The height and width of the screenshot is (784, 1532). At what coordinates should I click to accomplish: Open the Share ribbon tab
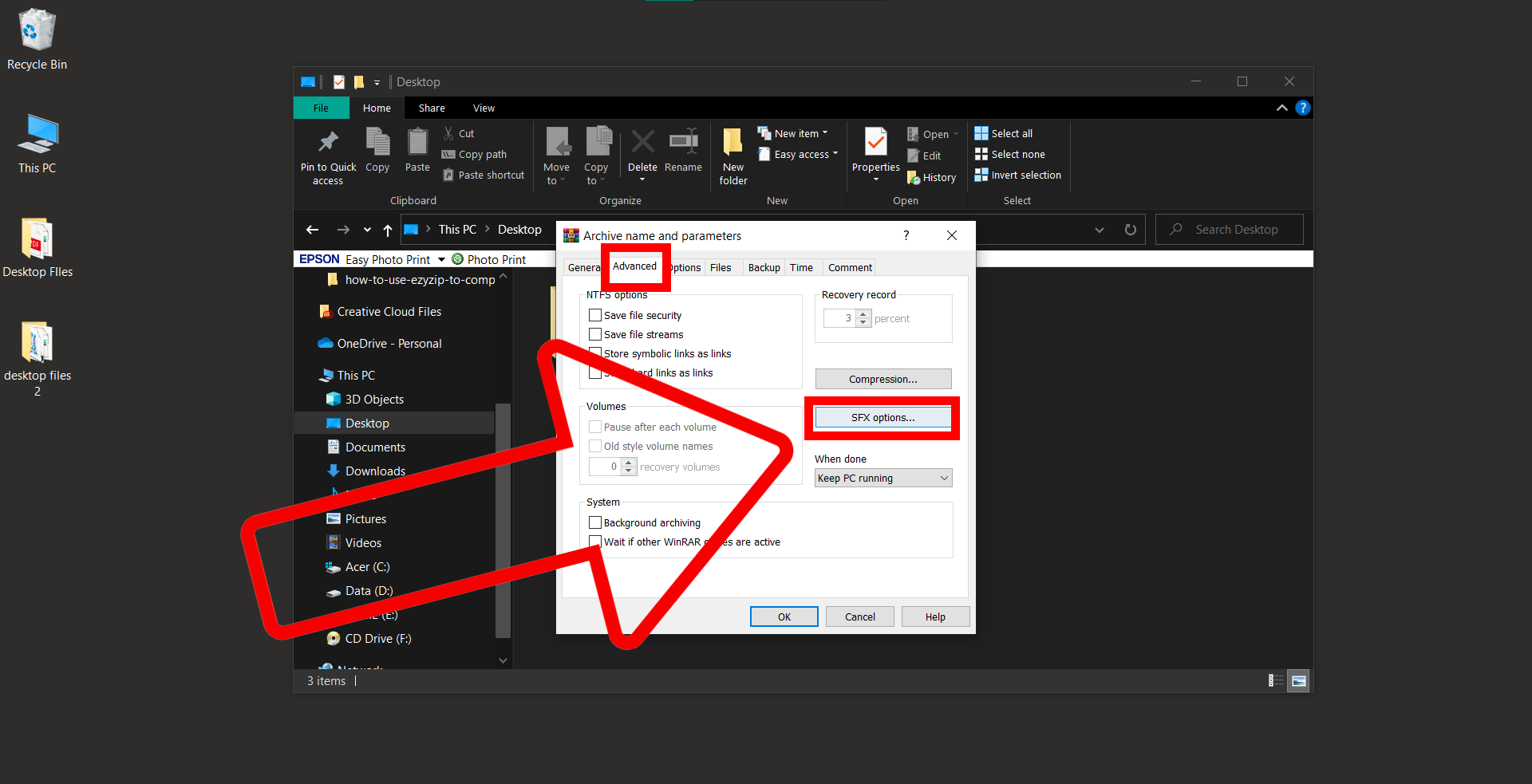pyautogui.click(x=431, y=107)
